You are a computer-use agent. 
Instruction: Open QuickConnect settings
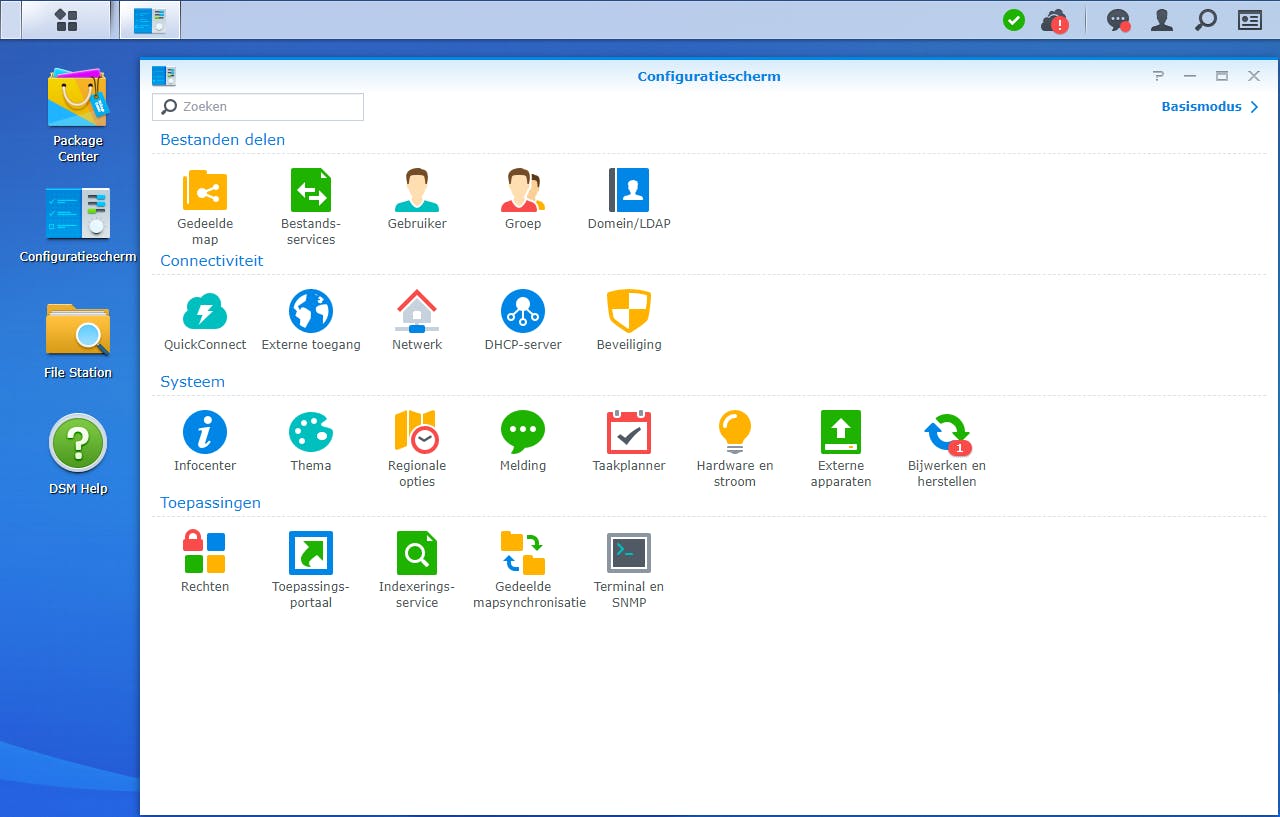point(205,311)
